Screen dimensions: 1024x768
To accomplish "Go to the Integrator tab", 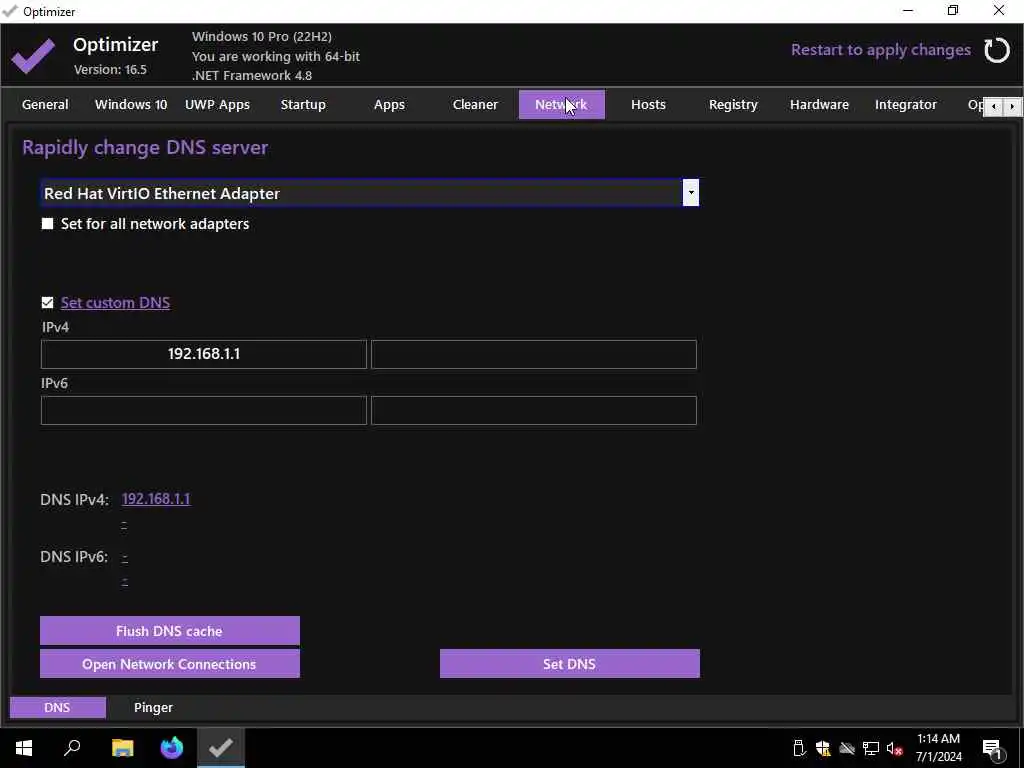I will point(906,104).
